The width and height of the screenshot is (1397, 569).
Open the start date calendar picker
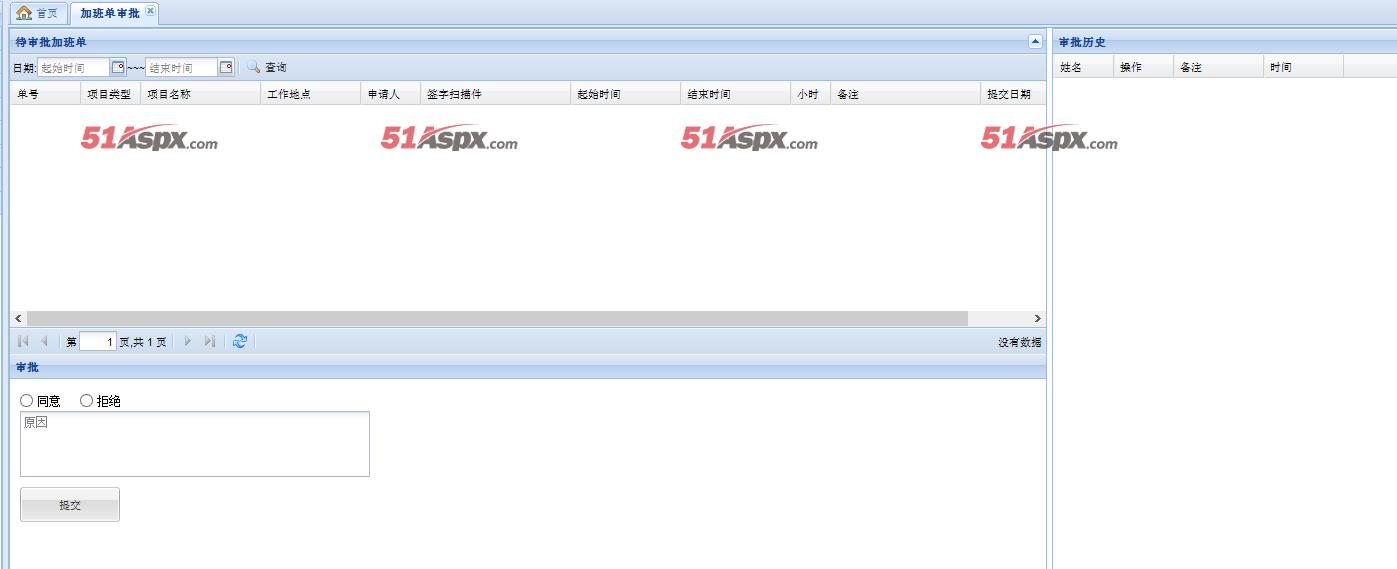tap(118, 67)
